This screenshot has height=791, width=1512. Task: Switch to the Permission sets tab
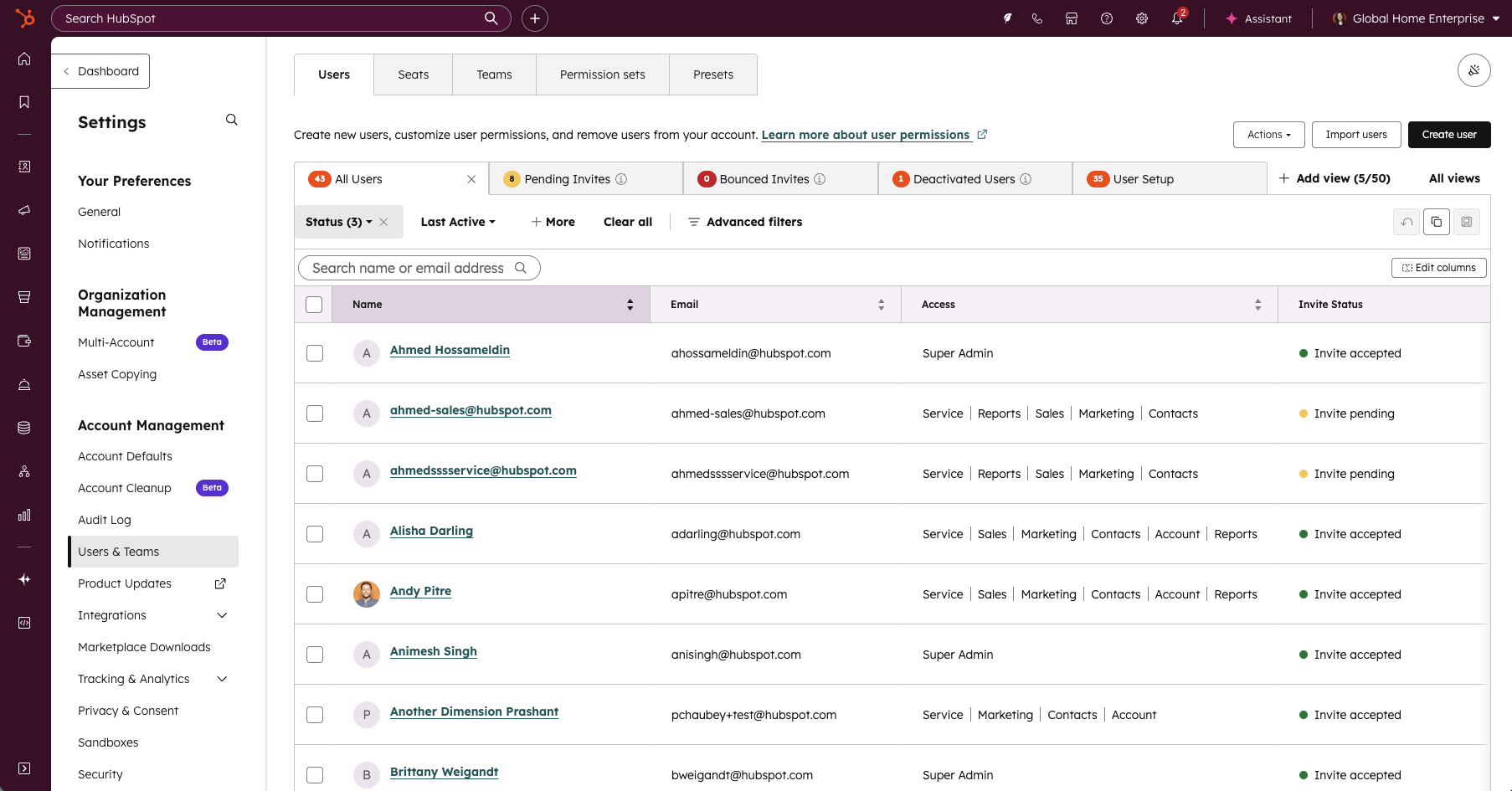coord(602,74)
